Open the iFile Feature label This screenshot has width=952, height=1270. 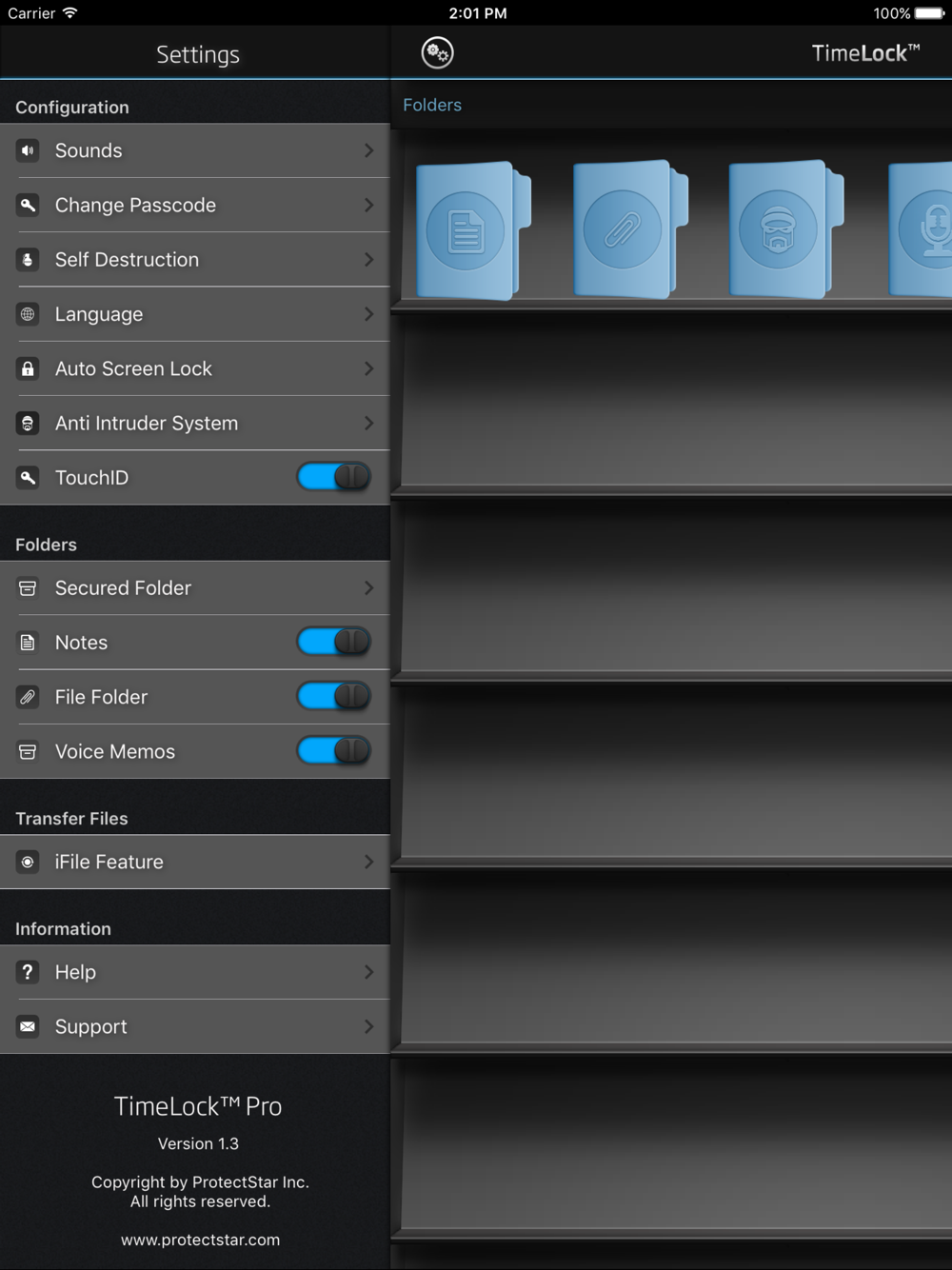coord(109,862)
